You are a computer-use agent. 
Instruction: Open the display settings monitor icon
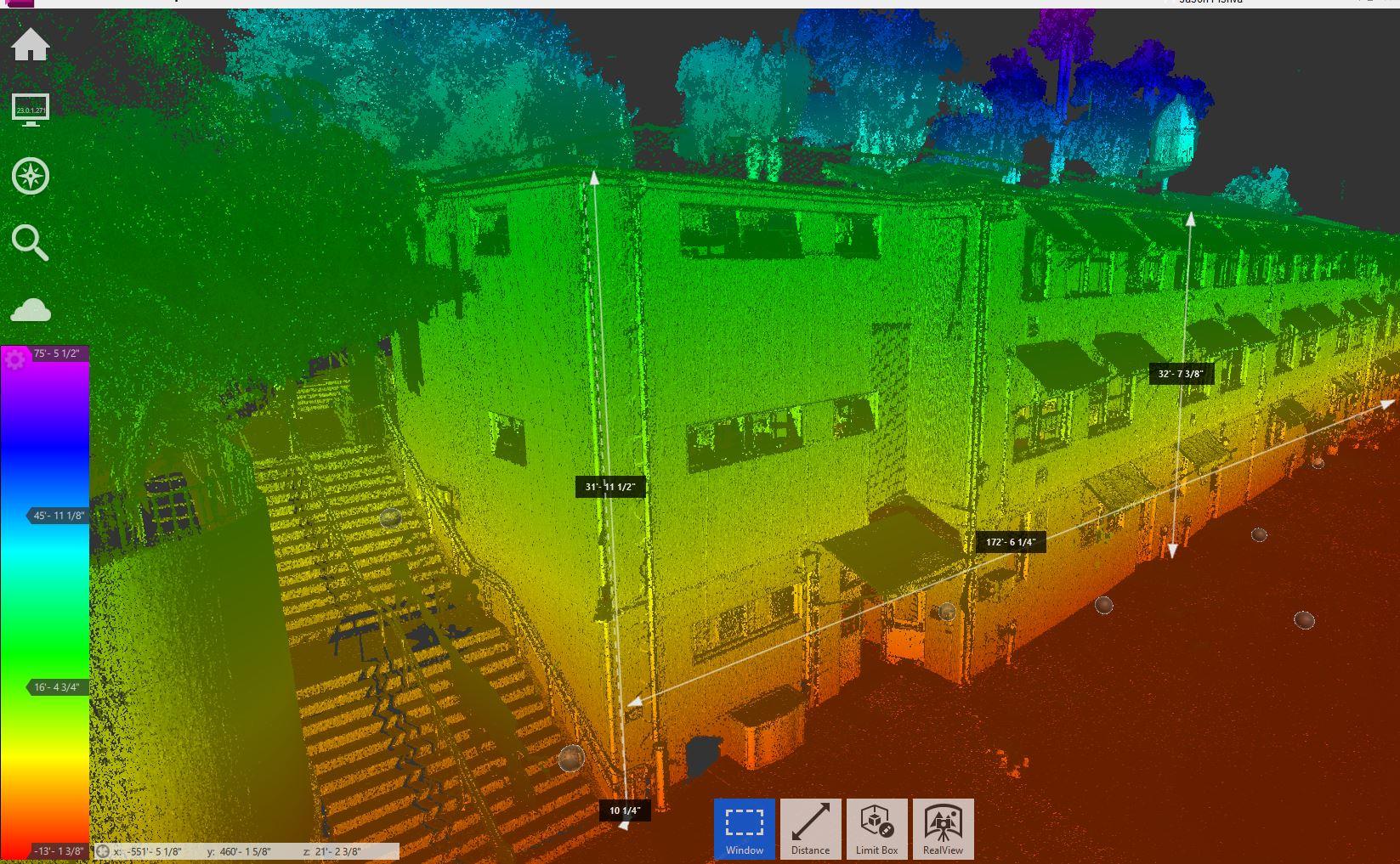coord(31,110)
